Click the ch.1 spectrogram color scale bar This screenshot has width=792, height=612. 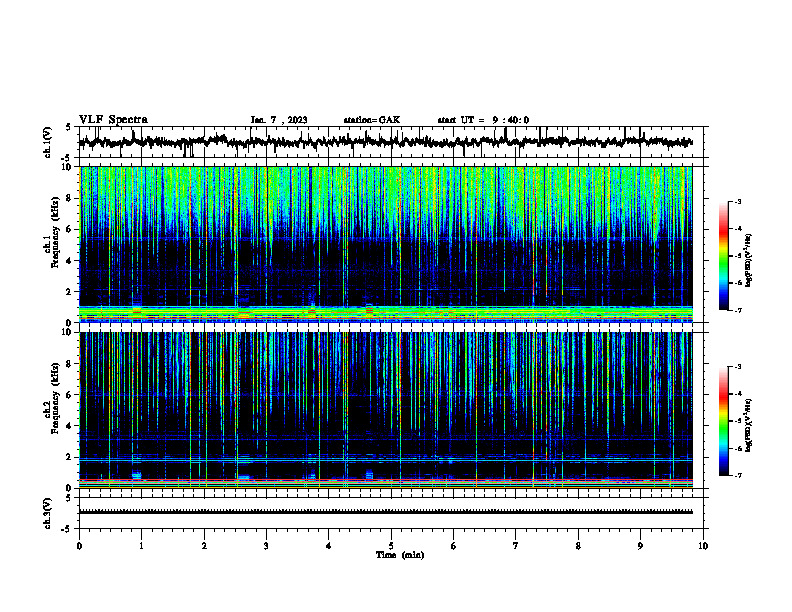point(724,256)
